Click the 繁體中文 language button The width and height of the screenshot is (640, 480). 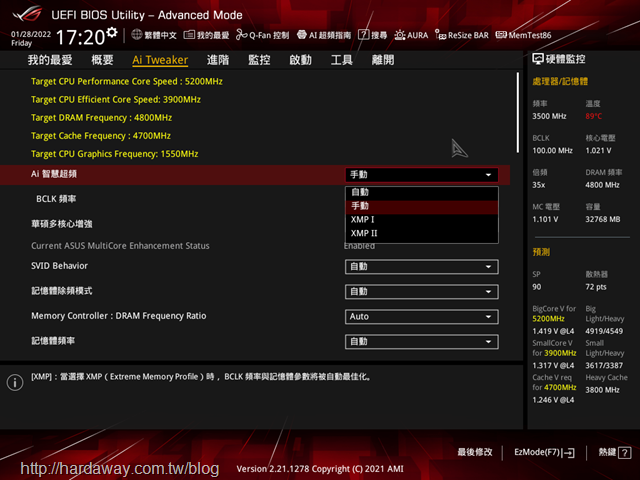[x=154, y=35]
